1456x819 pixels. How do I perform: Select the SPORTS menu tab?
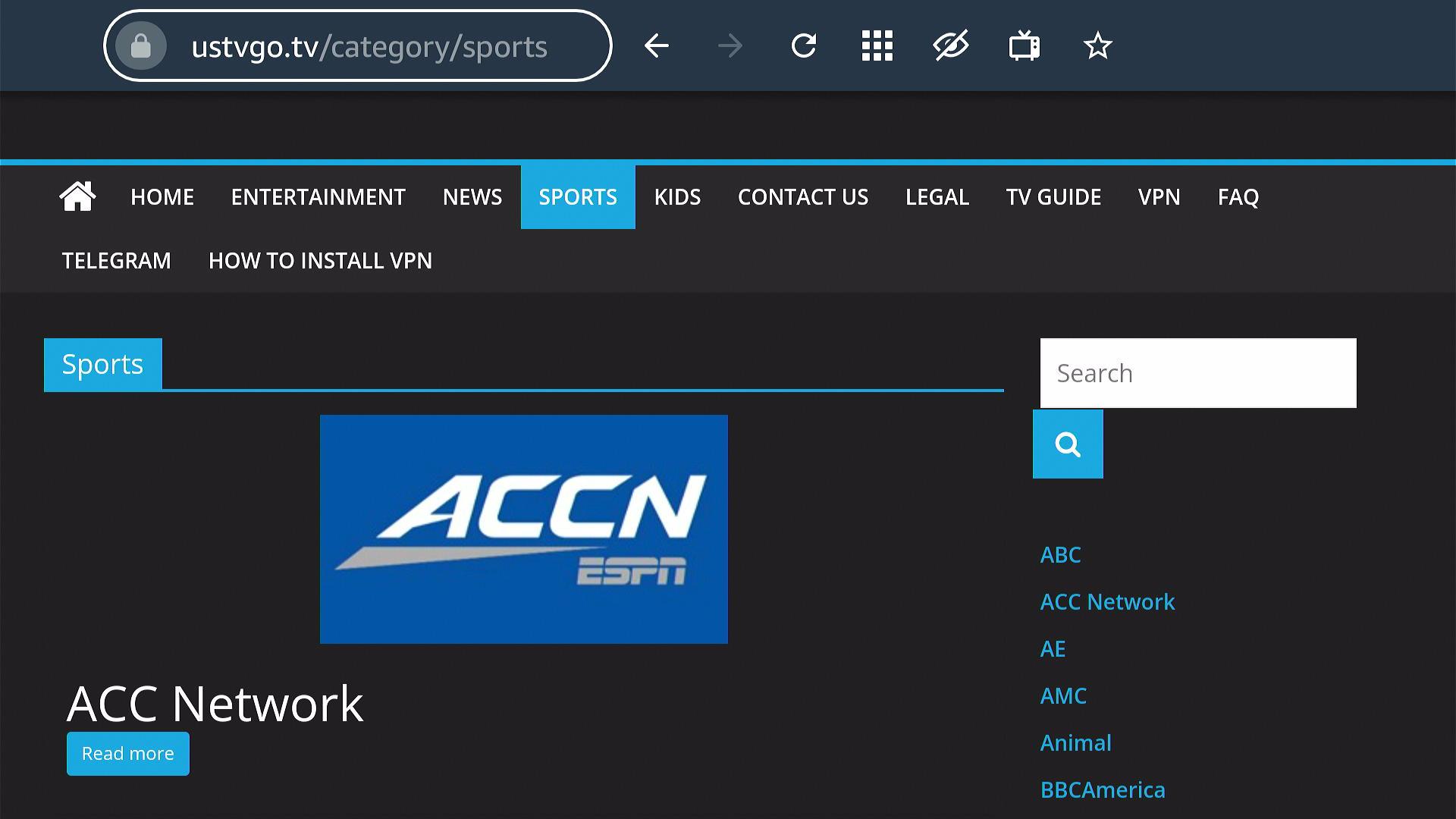pos(578,197)
